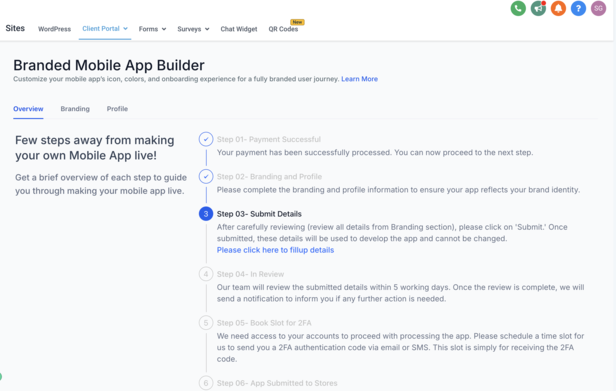Viewport: 616px width, 391px height.
Task: Click the 'Branded Mobile App Builder' heading
Action: [x=109, y=65]
